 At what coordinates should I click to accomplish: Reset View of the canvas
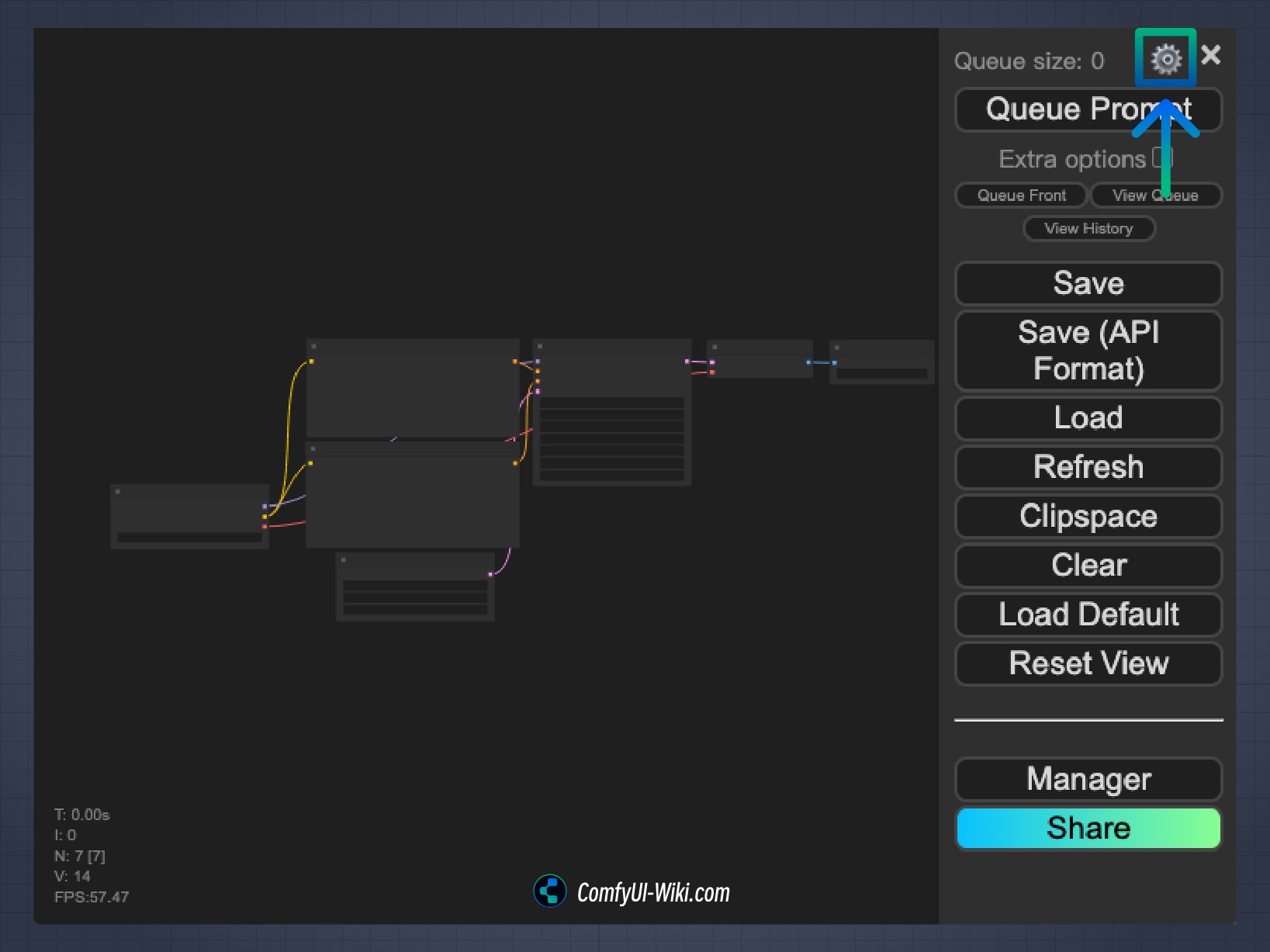click(1088, 663)
